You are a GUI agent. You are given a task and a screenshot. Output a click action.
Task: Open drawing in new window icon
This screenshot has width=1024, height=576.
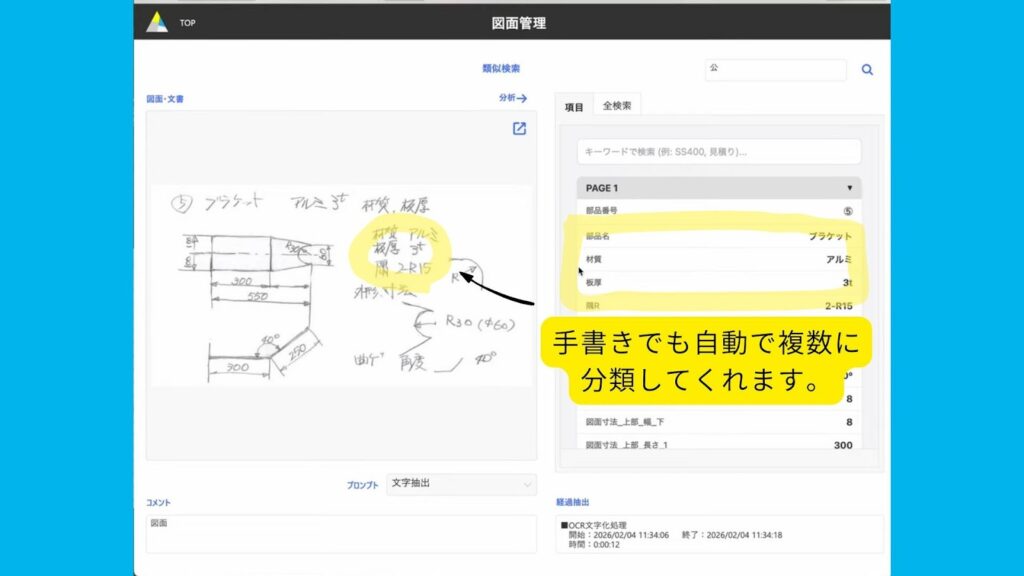click(x=519, y=129)
